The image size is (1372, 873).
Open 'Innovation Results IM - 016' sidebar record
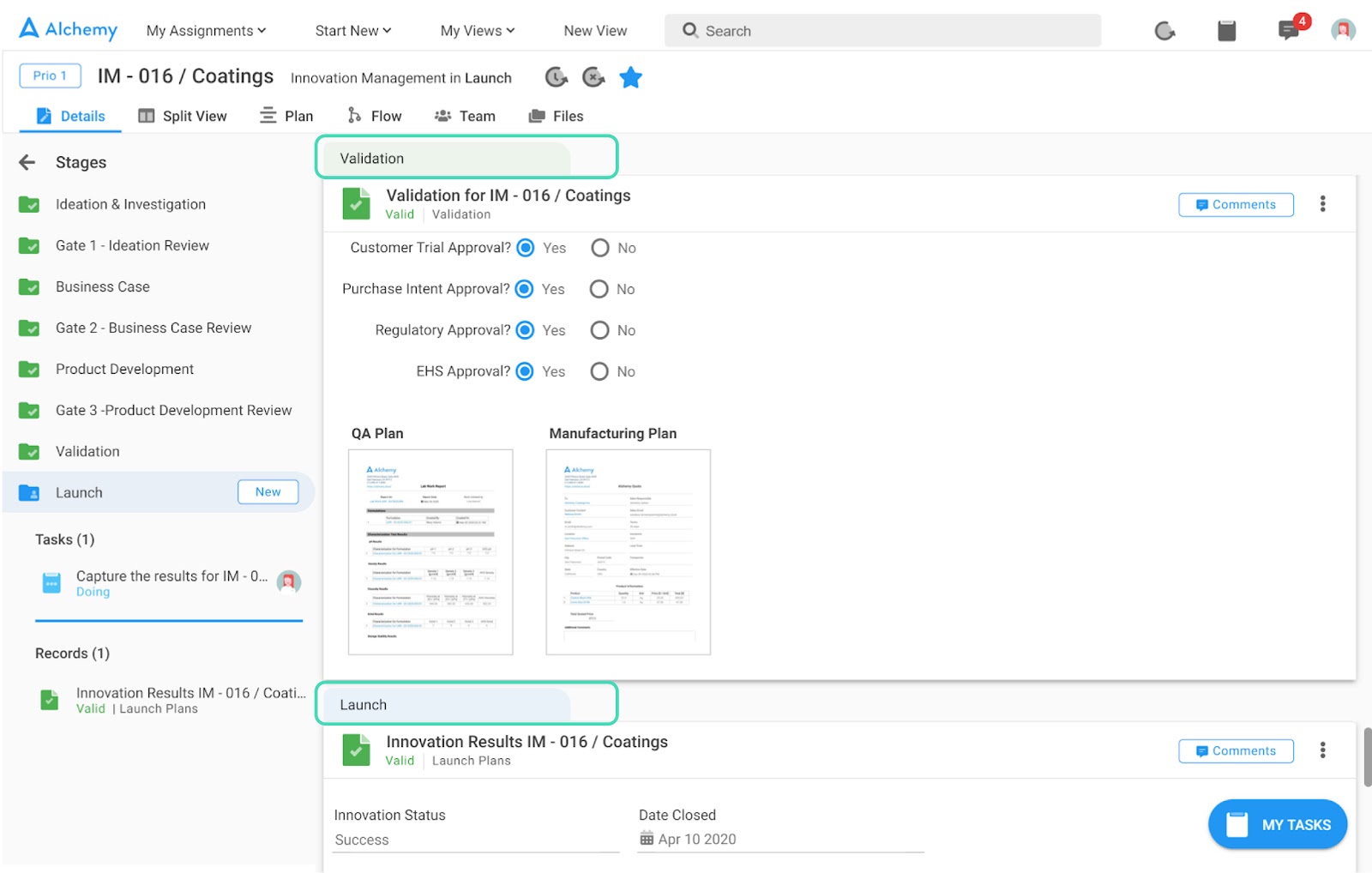click(190, 693)
